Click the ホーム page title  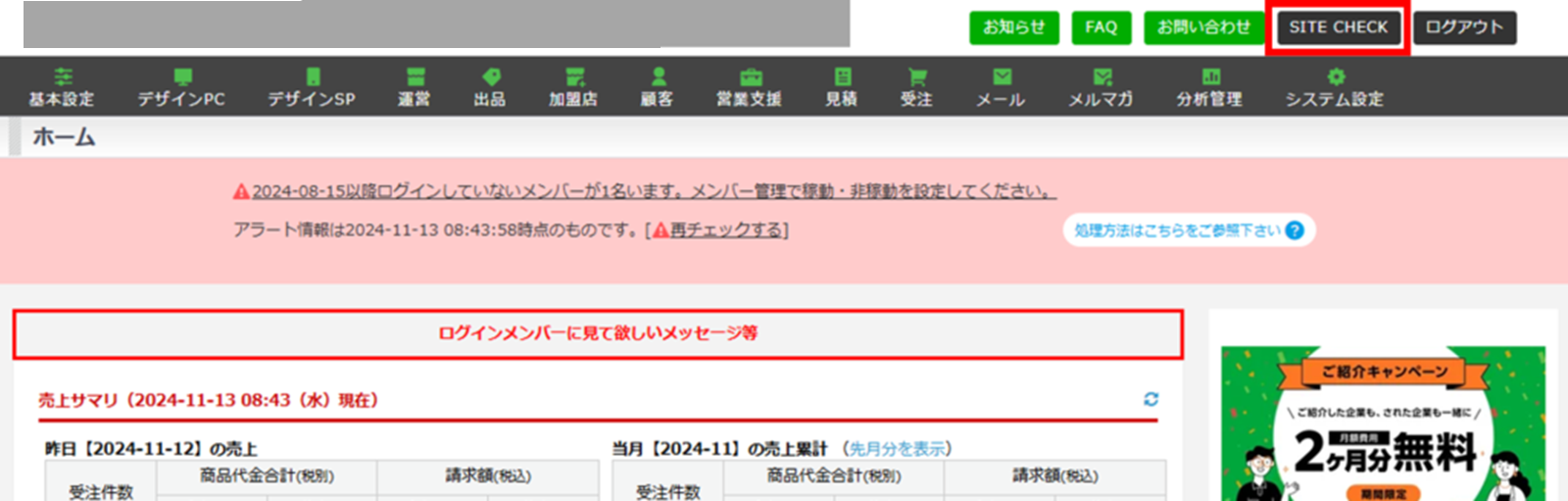tap(64, 137)
